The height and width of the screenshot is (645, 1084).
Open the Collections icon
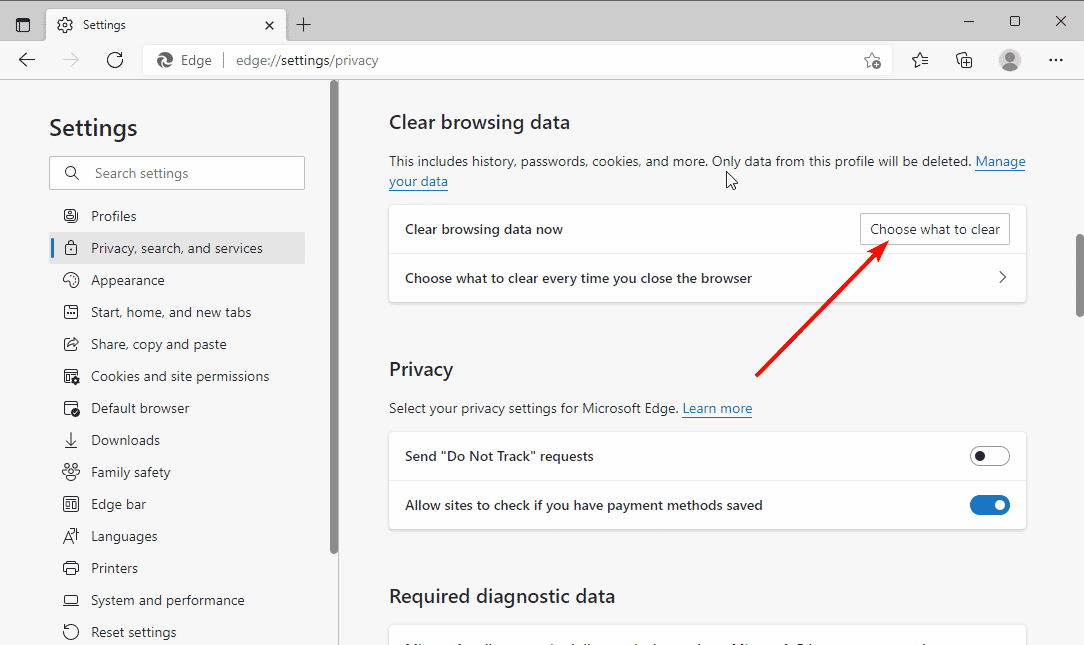(964, 60)
